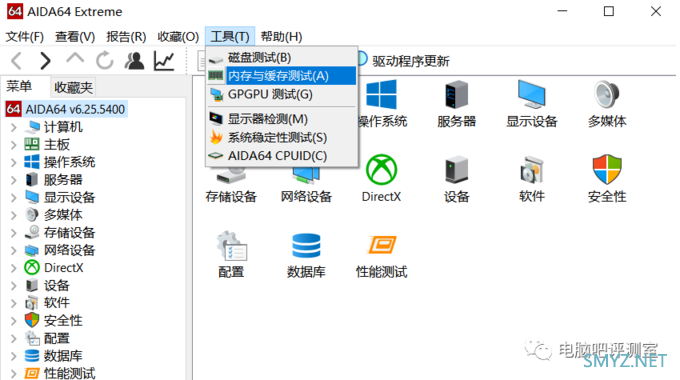
Task: Open the 帮助(H) menu
Action: (281, 37)
